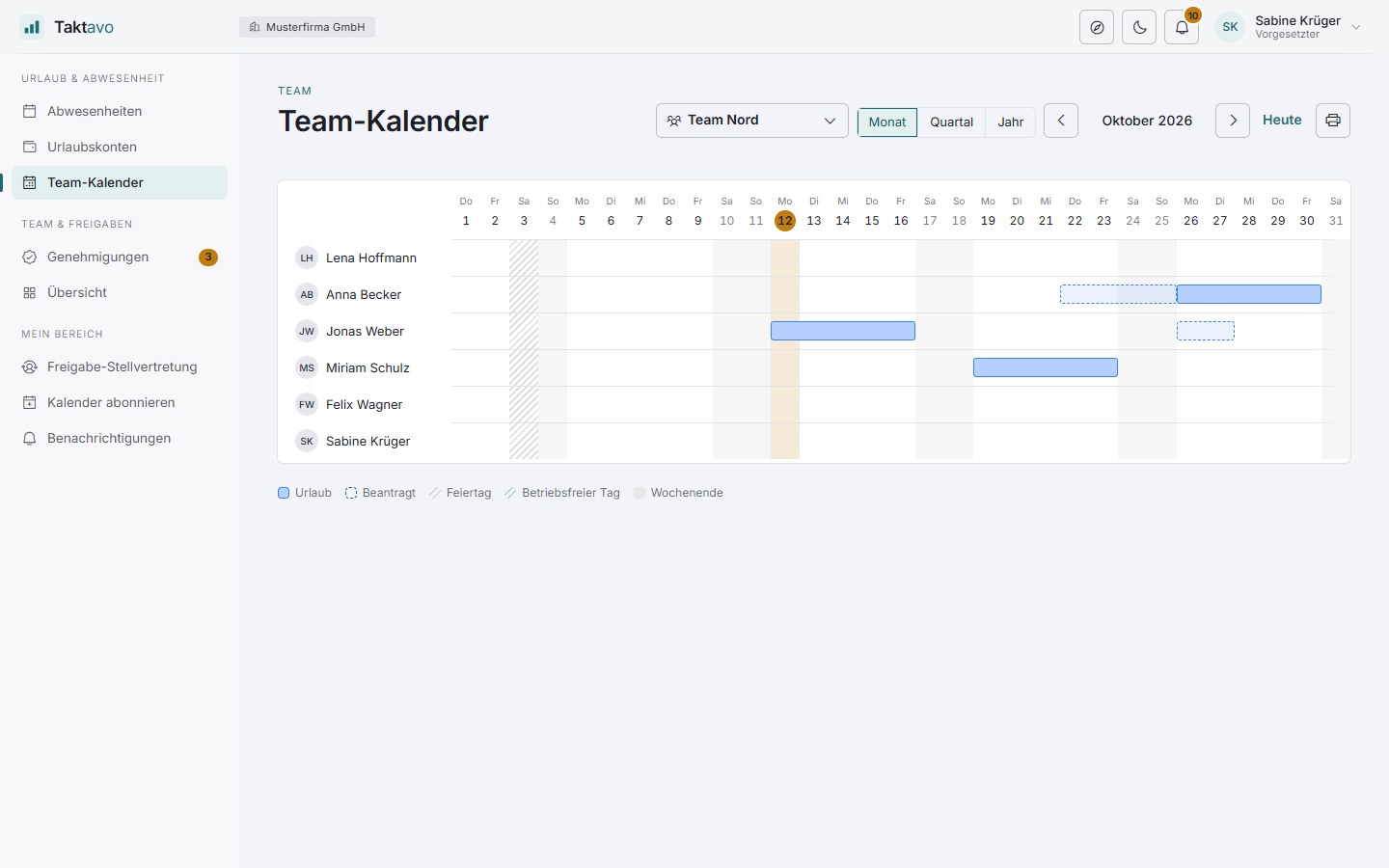
Task: Open Urlaubskonten in sidebar
Action: (x=120, y=147)
